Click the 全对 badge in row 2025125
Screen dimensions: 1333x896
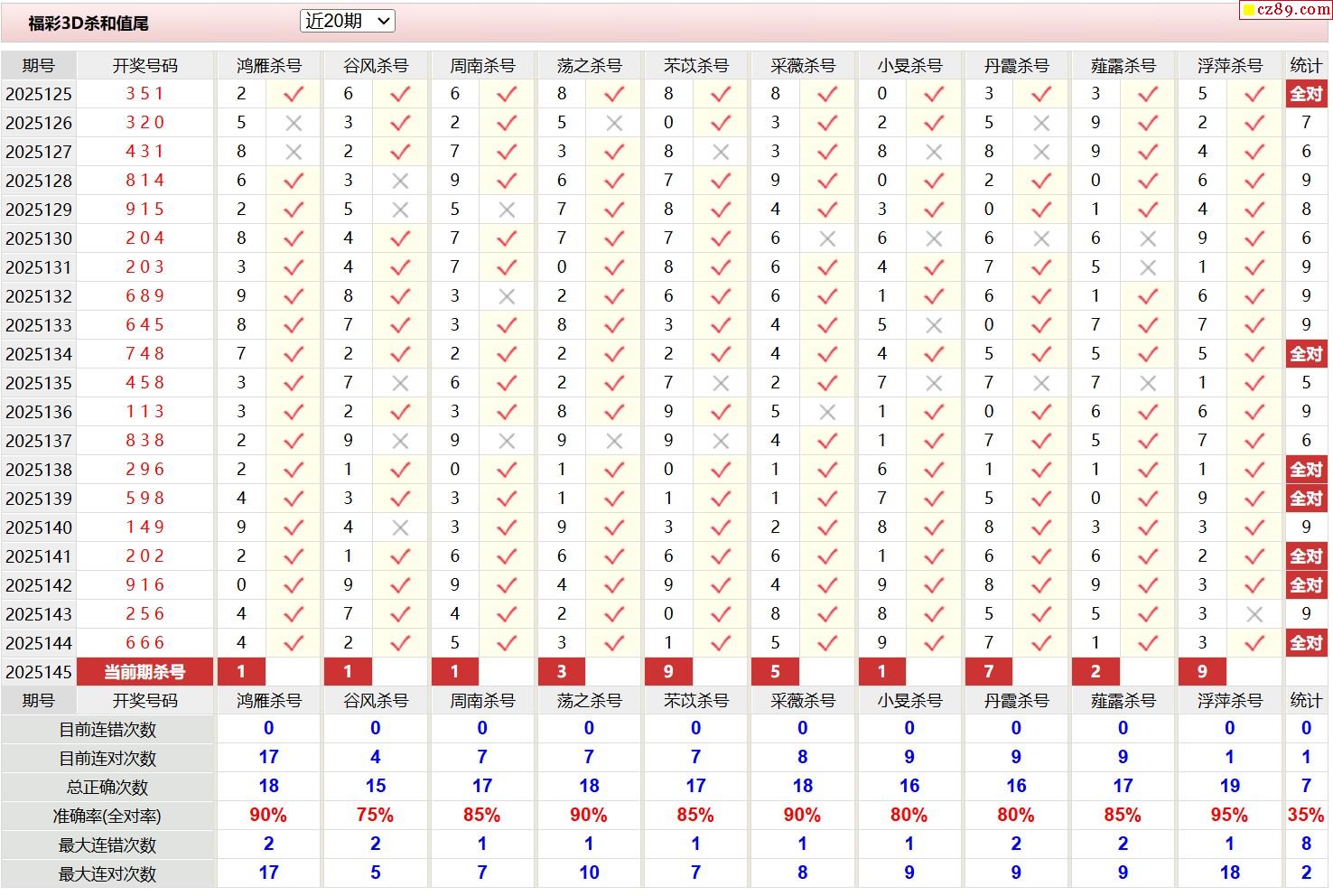click(x=1306, y=94)
